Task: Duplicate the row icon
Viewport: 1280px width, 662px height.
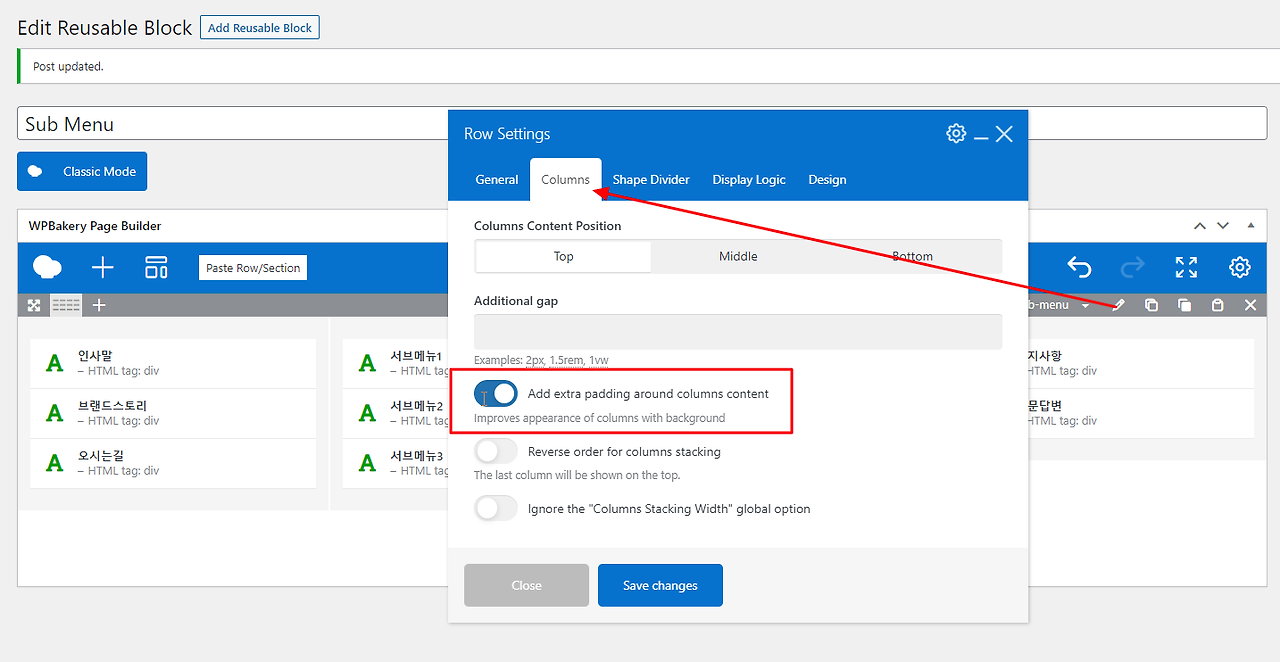Action: pyautogui.click(x=1151, y=305)
